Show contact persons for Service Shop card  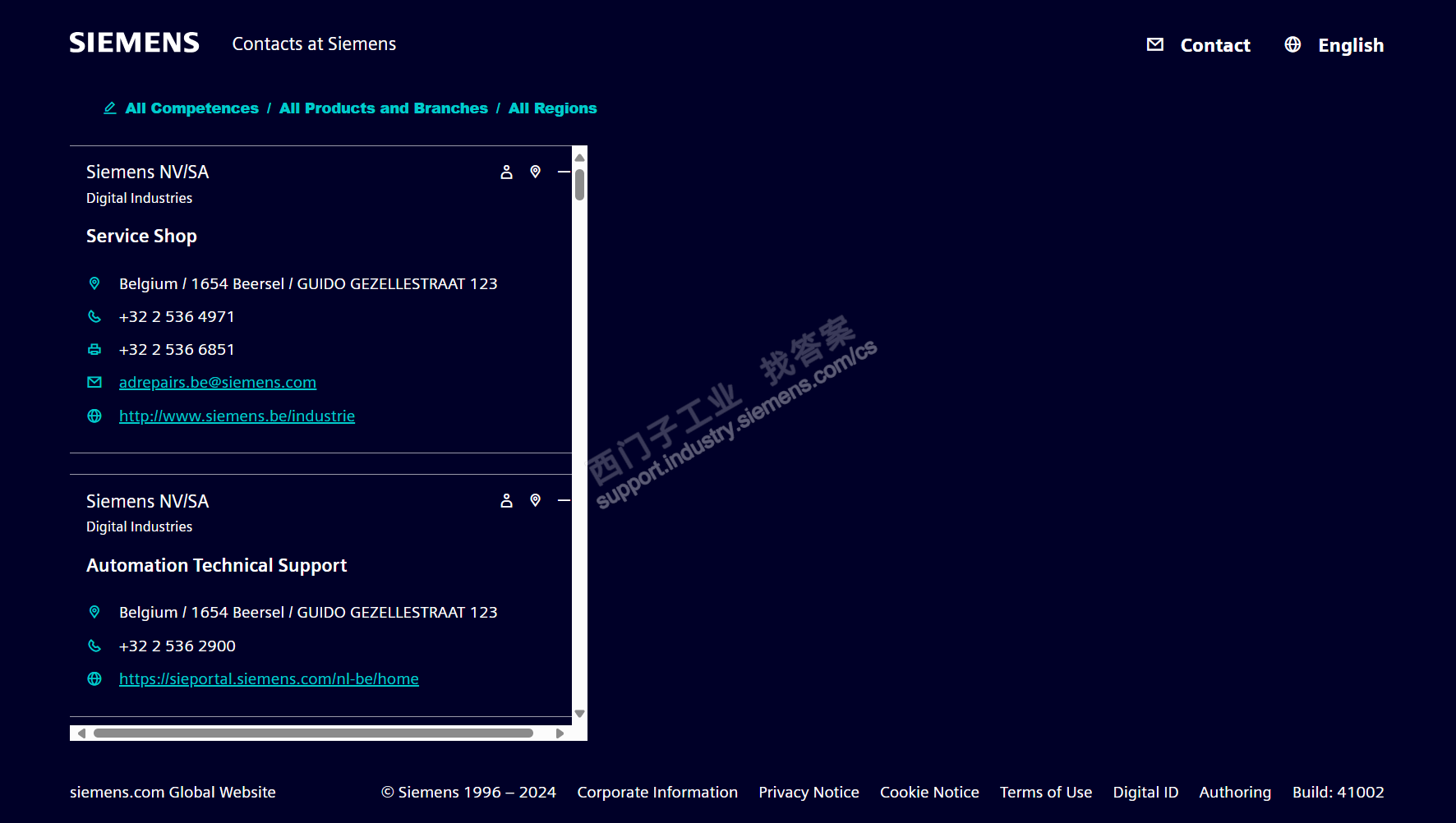[507, 172]
